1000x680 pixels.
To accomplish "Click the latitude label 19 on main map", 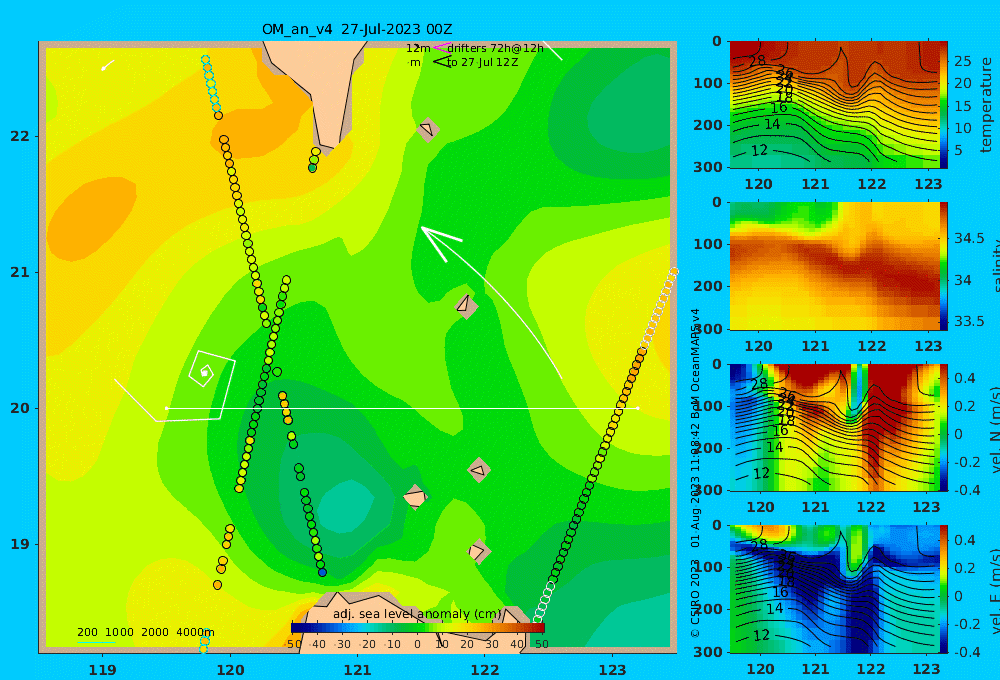I will point(20,544).
